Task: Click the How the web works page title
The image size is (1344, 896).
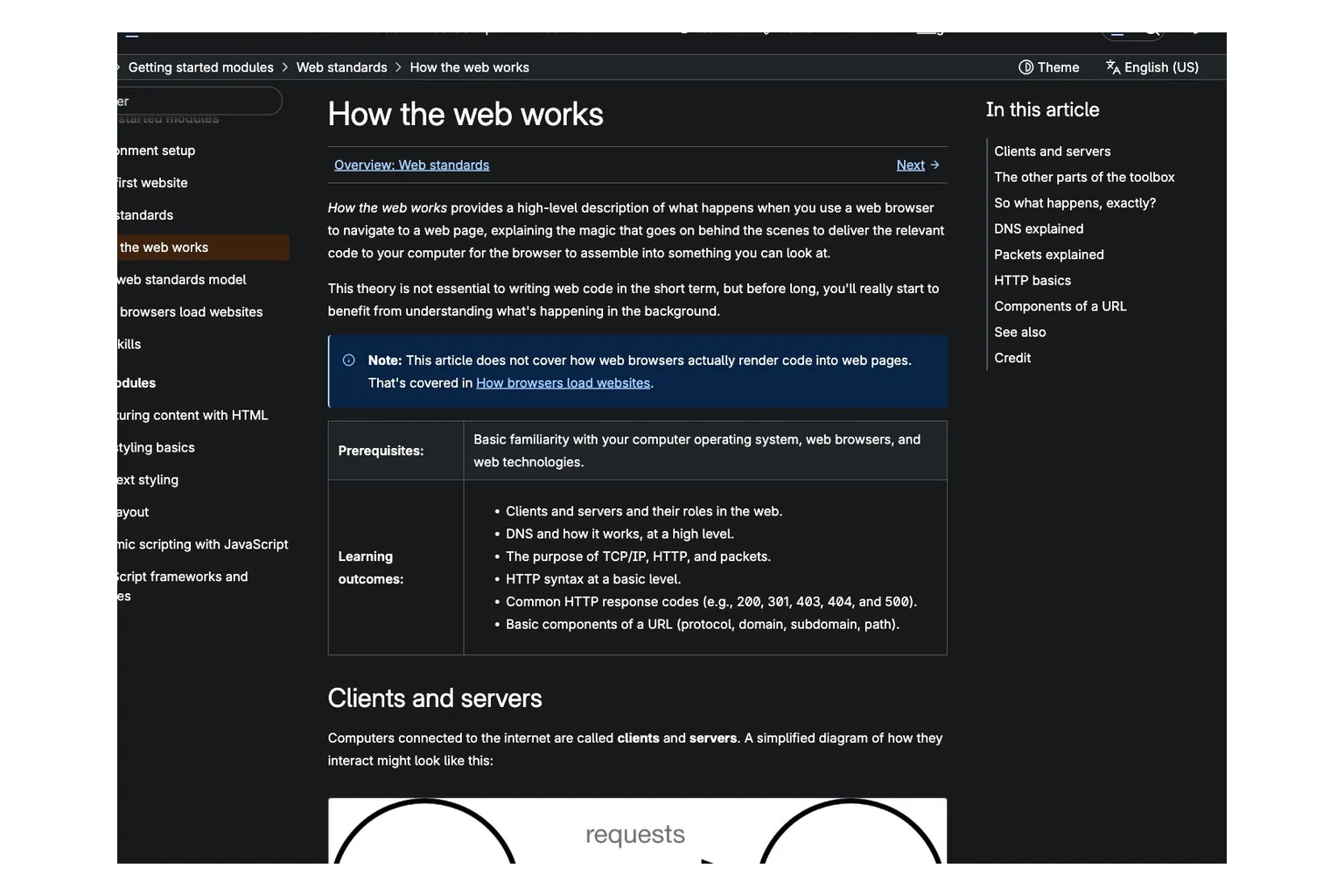Action: [x=465, y=115]
